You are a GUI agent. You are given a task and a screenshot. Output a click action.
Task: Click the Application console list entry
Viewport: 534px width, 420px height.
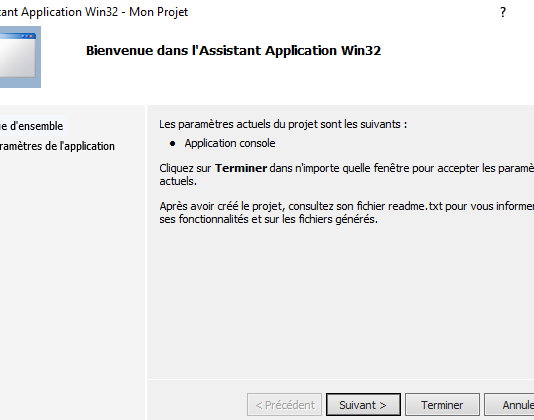[x=230, y=143]
